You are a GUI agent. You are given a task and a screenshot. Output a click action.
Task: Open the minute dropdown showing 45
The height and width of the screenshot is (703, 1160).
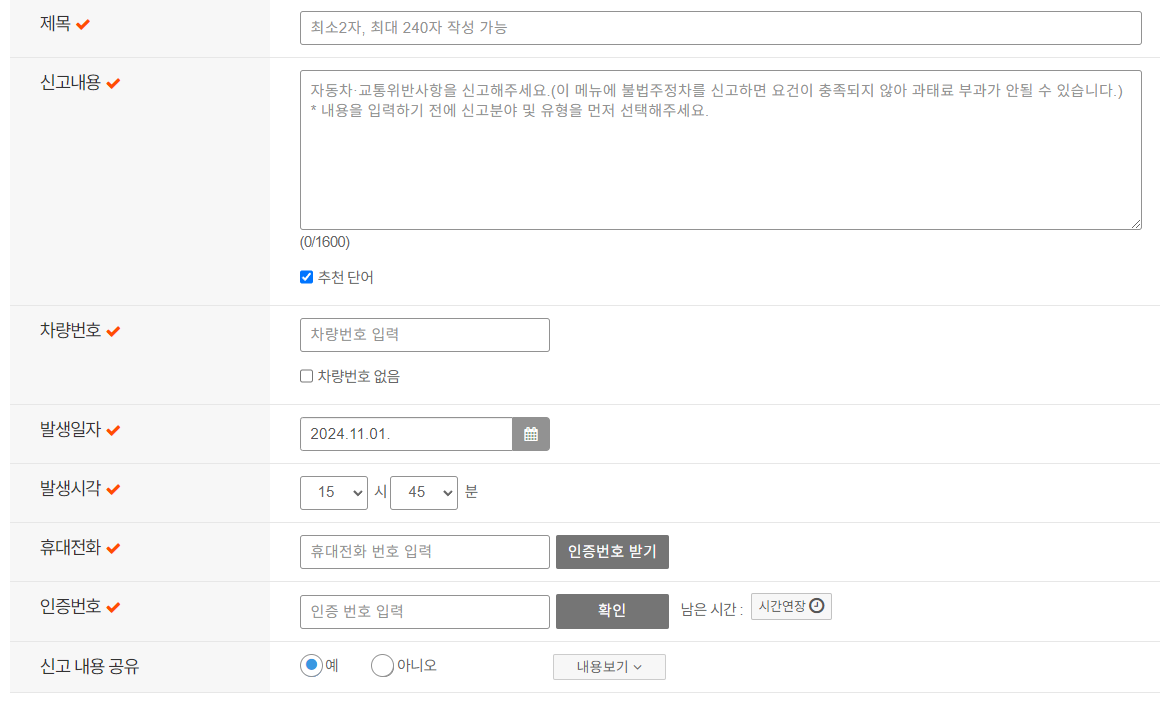(x=424, y=492)
